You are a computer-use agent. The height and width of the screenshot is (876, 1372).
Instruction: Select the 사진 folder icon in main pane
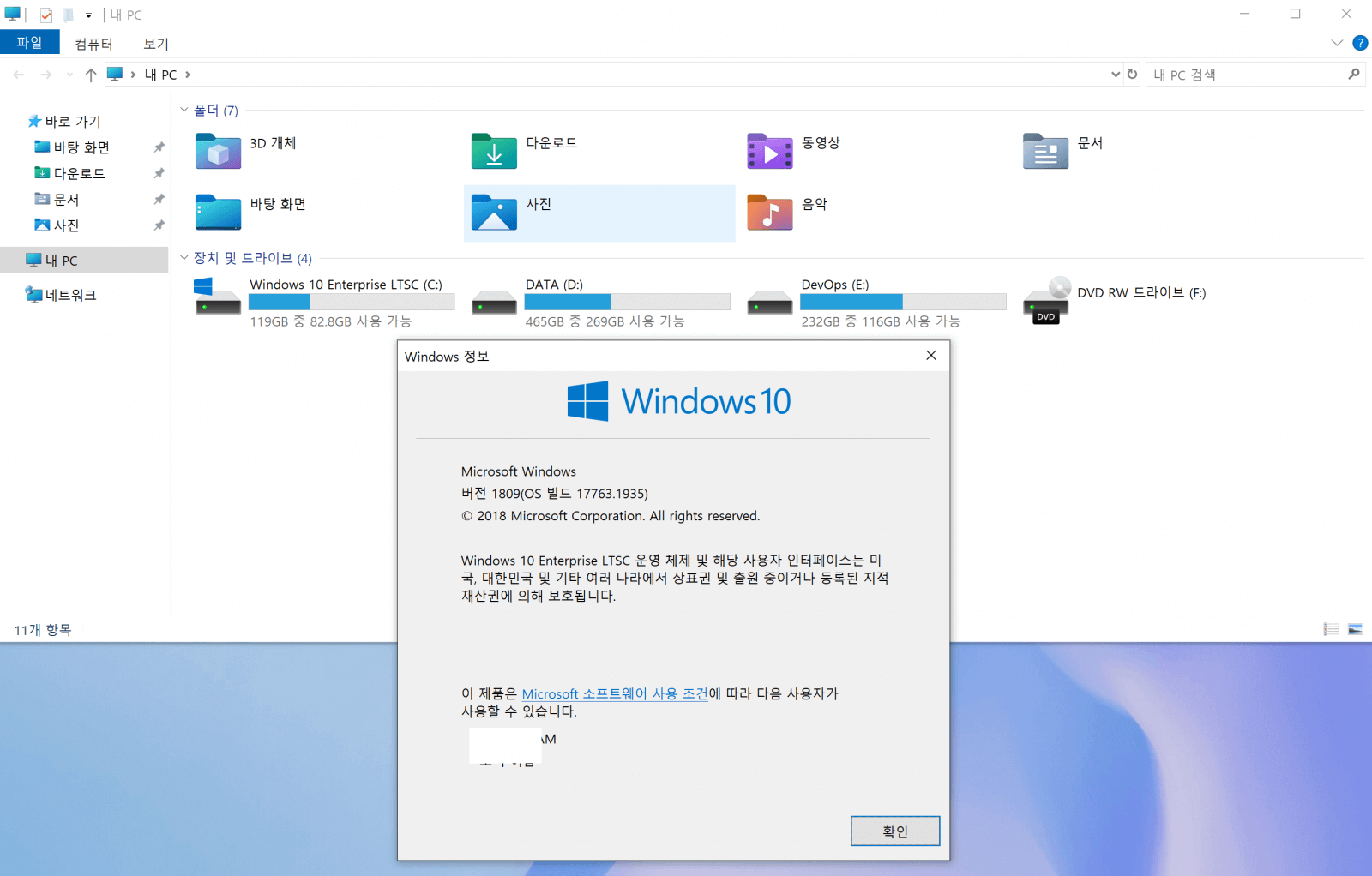pos(494,212)
